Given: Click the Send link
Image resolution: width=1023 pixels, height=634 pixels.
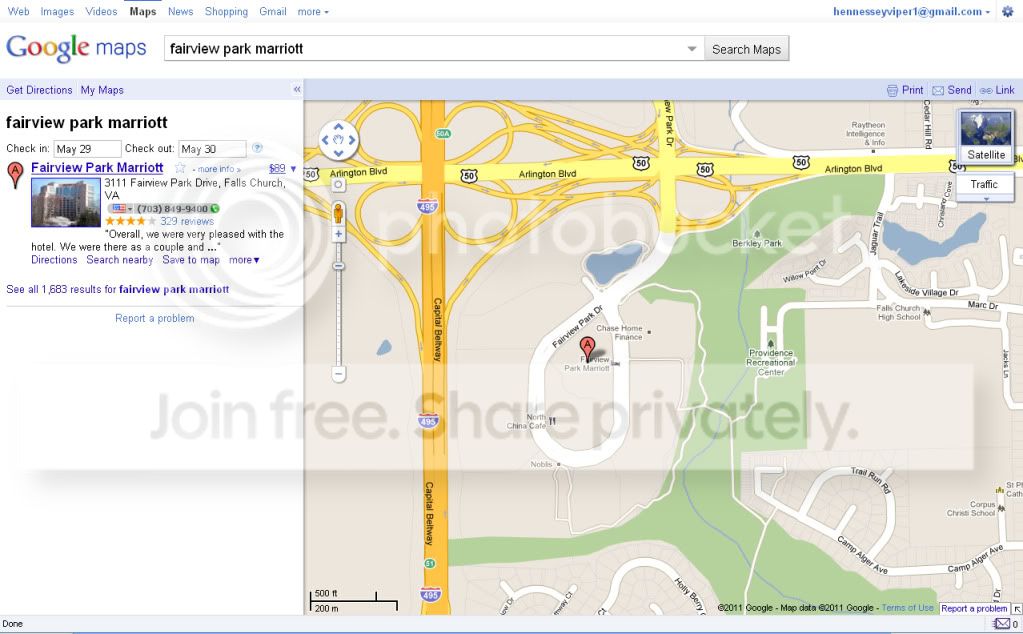Looking at the screenshot, I should click(x=952, y=90).
